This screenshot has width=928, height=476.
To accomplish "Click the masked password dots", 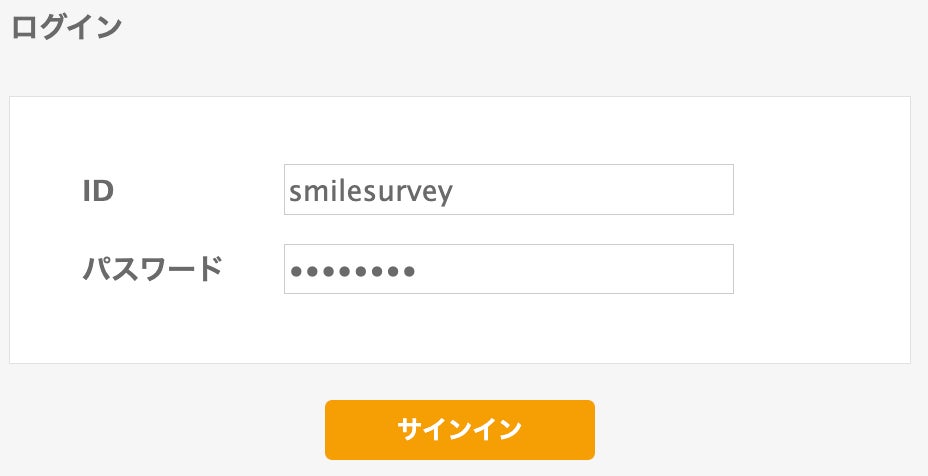I will point(351,270).
